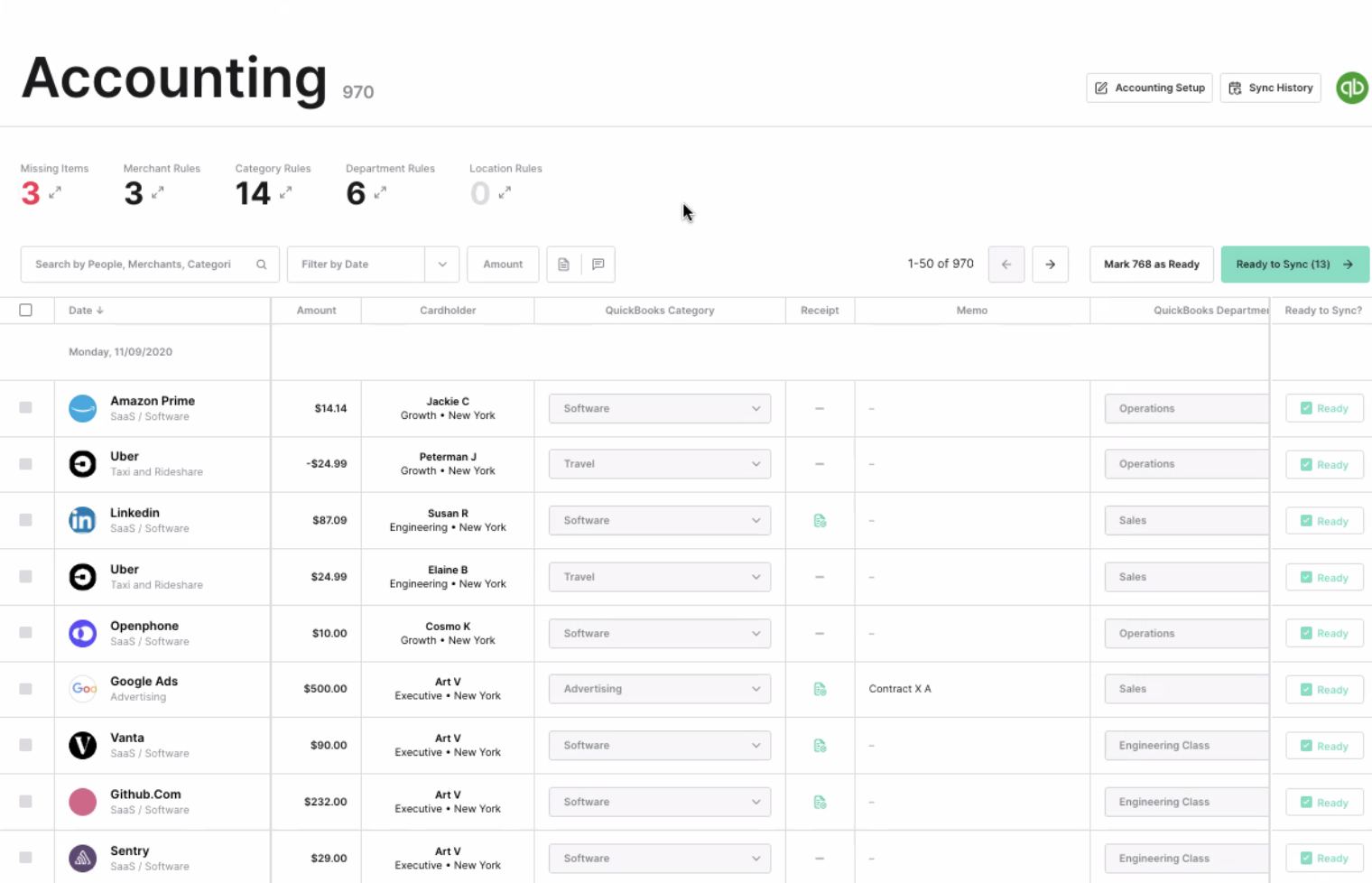Change the Software category dropdown for Sentry
Screen dimensions: 1372x883
(x=660, y=858)
